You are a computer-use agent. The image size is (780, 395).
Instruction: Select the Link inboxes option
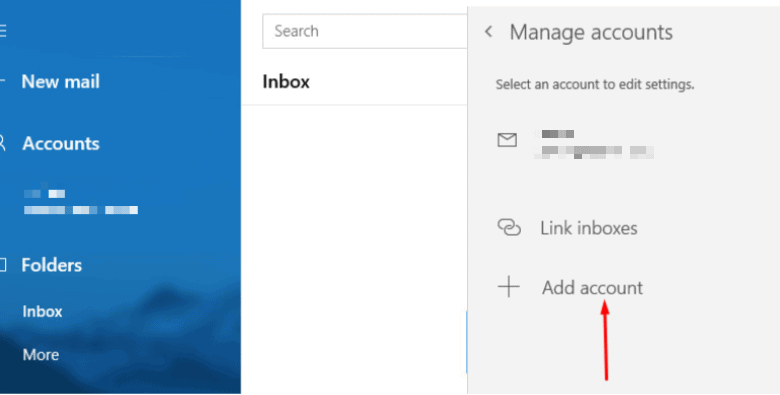[x=588, y=228]
